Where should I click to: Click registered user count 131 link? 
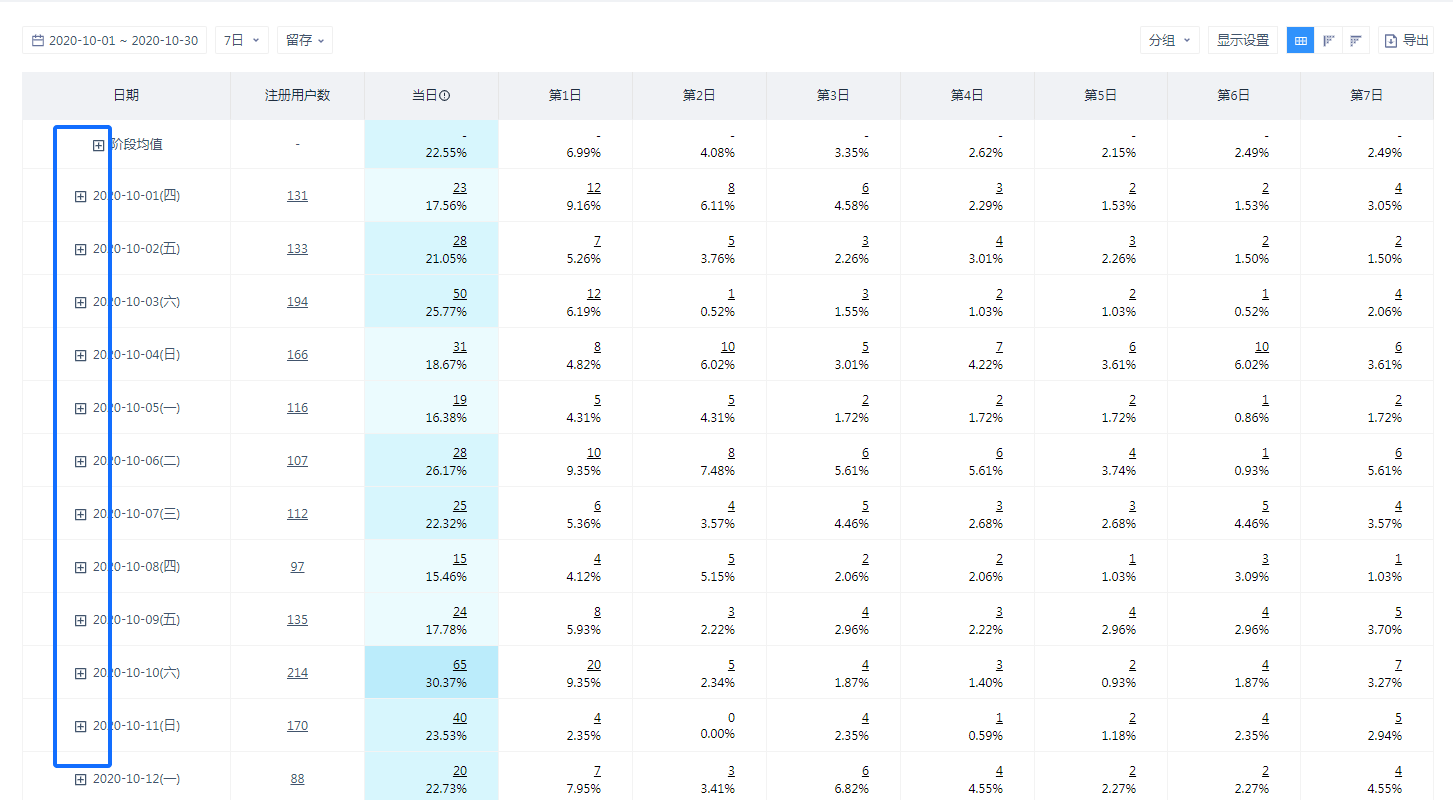297,196
